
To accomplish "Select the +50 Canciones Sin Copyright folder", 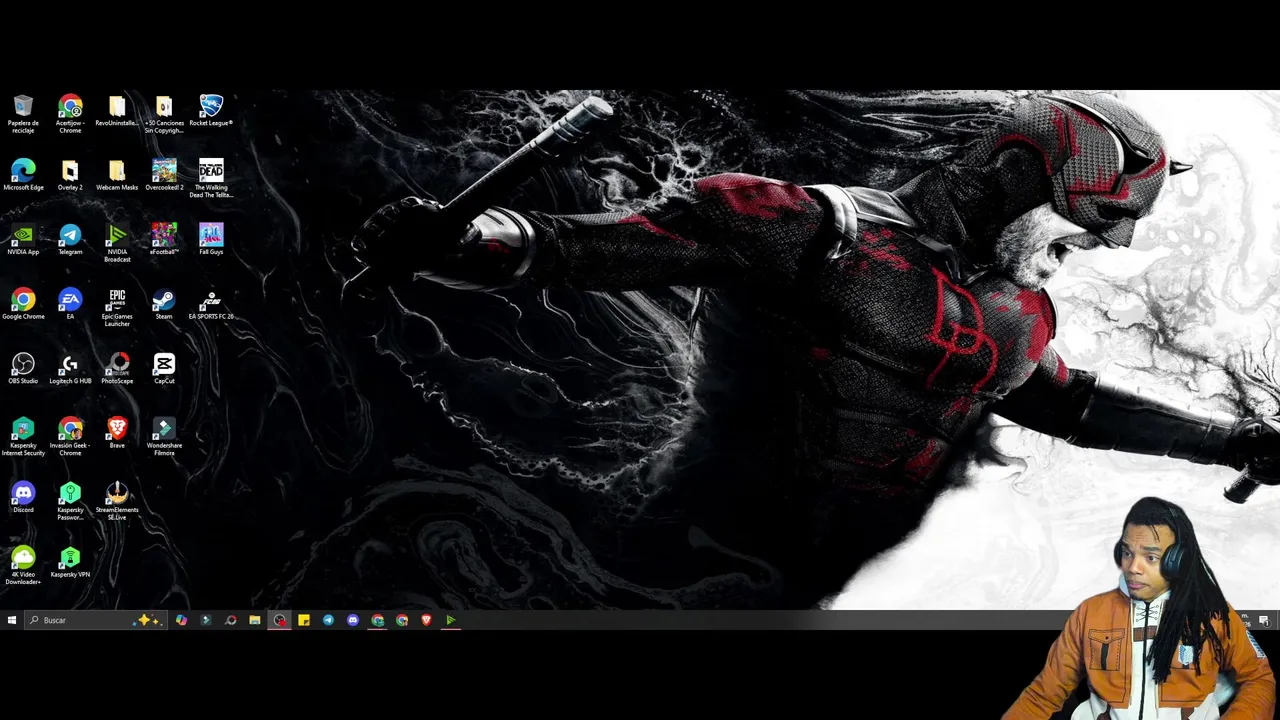I will point(164,114).
